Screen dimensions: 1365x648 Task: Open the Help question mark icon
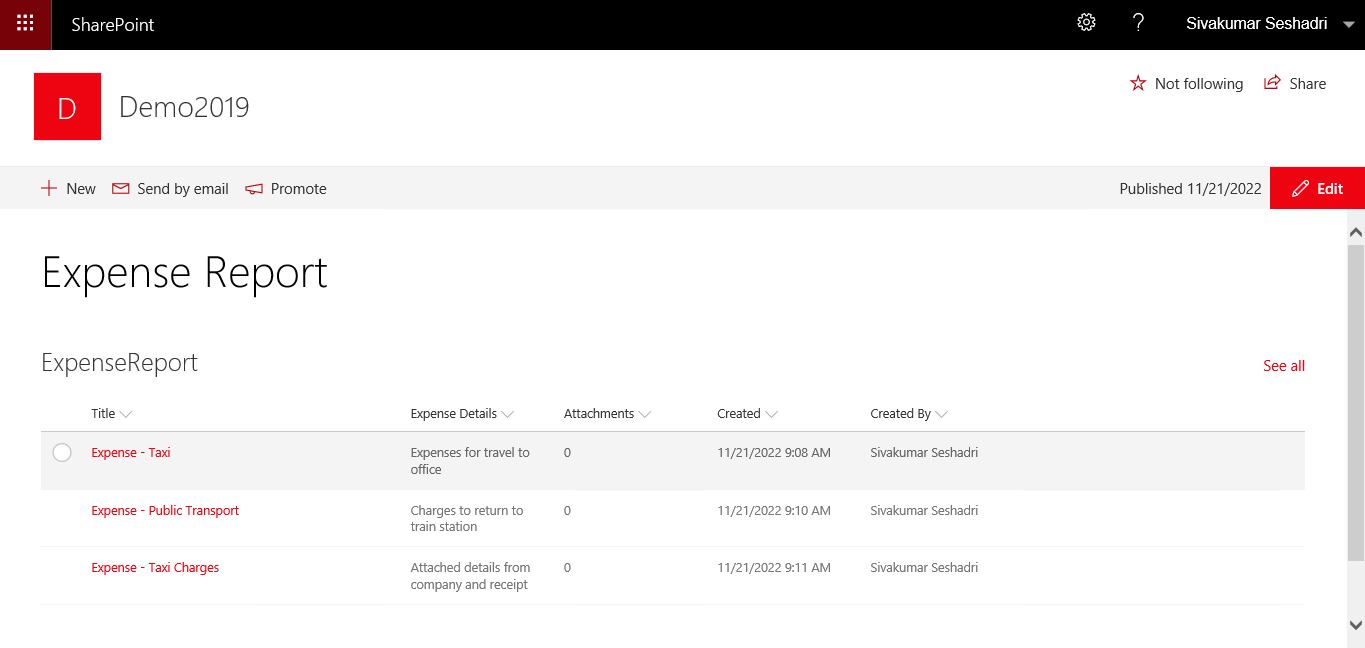(x=1139, y=22)
